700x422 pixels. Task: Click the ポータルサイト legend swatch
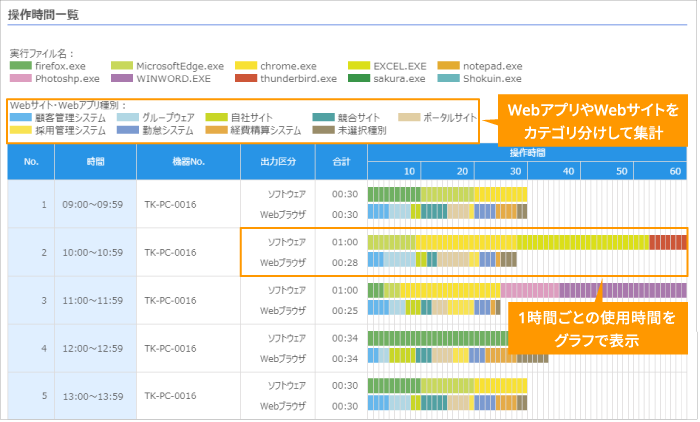[409, 117]
